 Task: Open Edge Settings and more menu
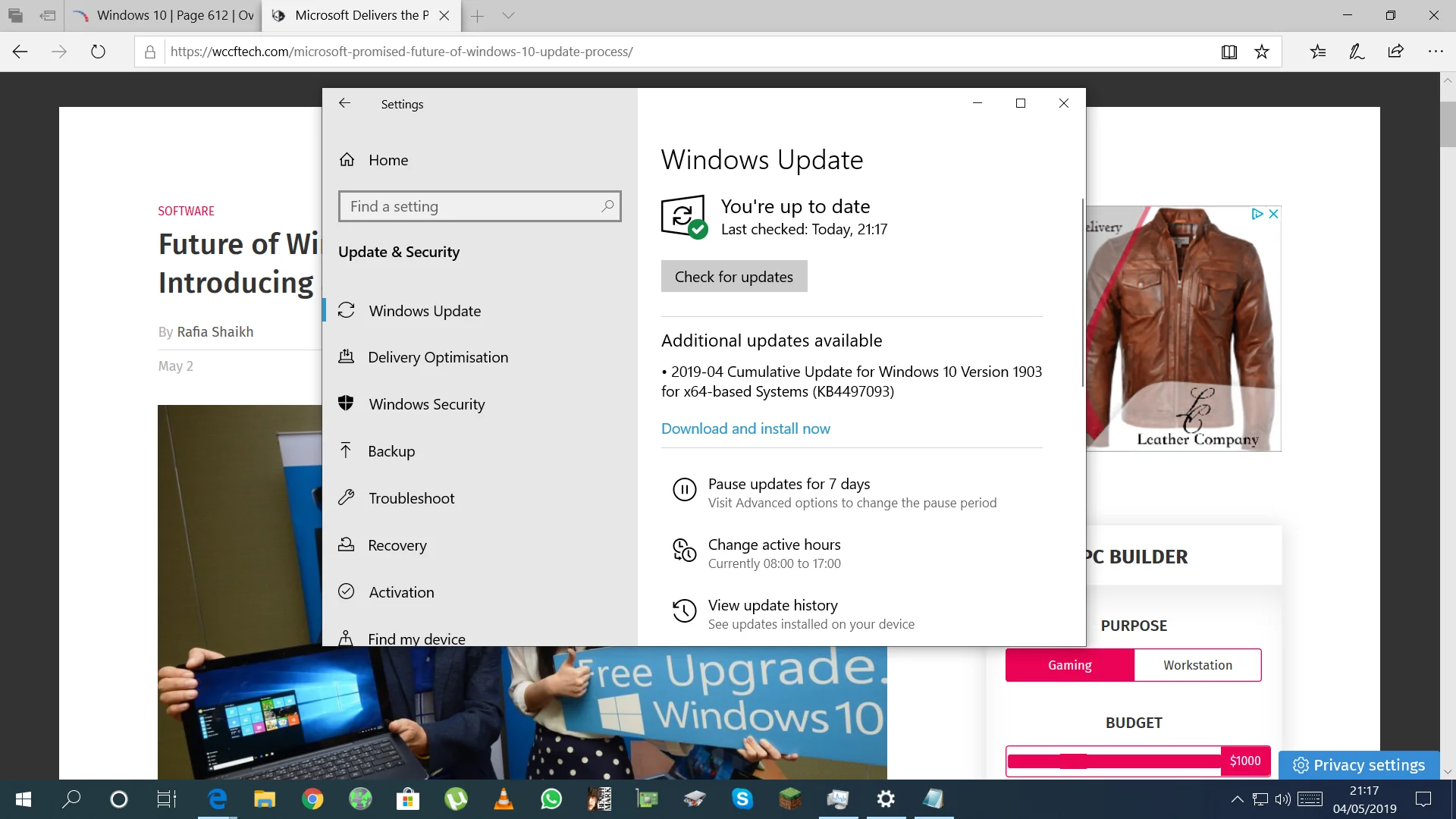click(1436, 52)
